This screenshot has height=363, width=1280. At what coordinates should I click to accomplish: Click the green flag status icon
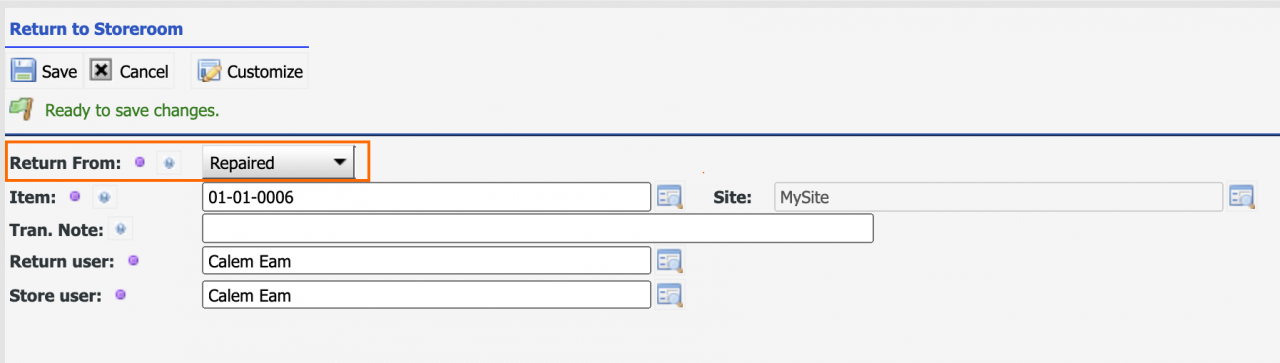tap(22, 108)
